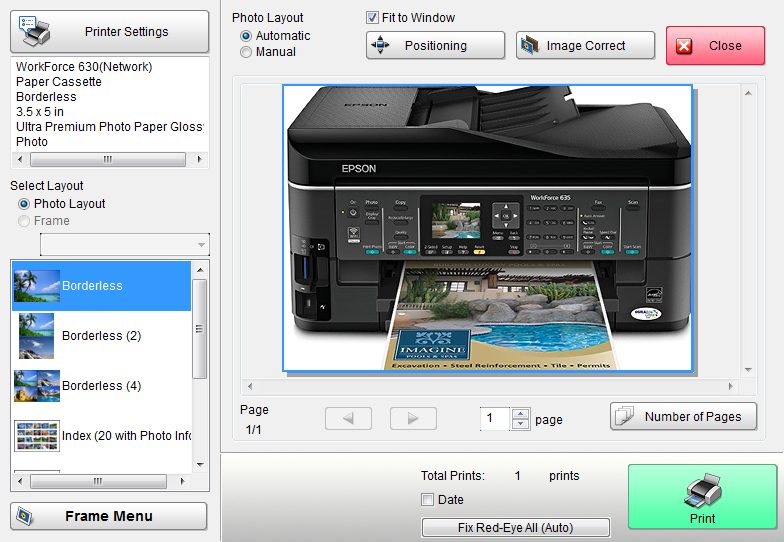Screen dimensions: 784x542
Task: Click printer info right scroll arrow
Action: tap(200, 160)
